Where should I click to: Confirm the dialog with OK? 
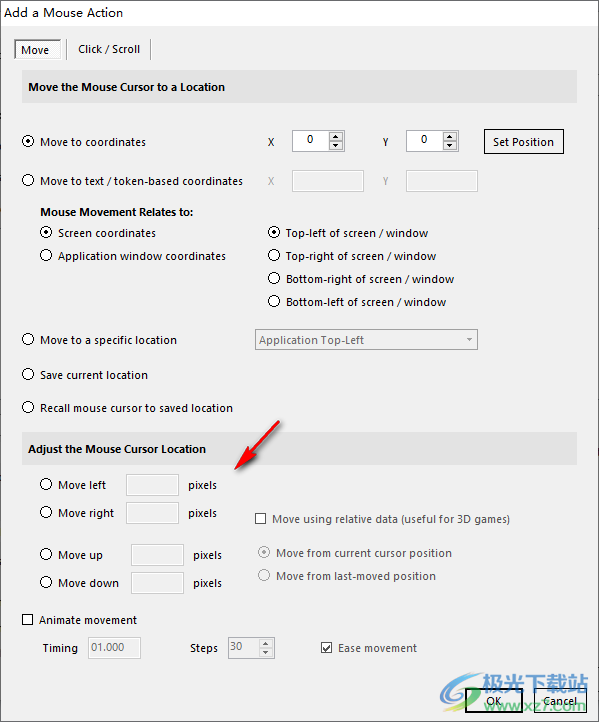pos(494,701)
